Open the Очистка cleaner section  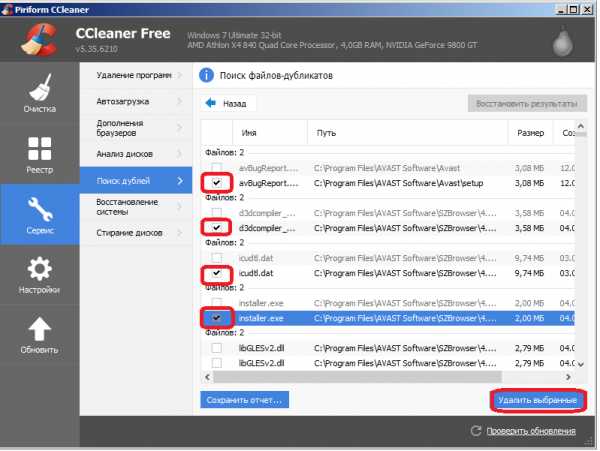pyautogui.click(x=39, y=93)
